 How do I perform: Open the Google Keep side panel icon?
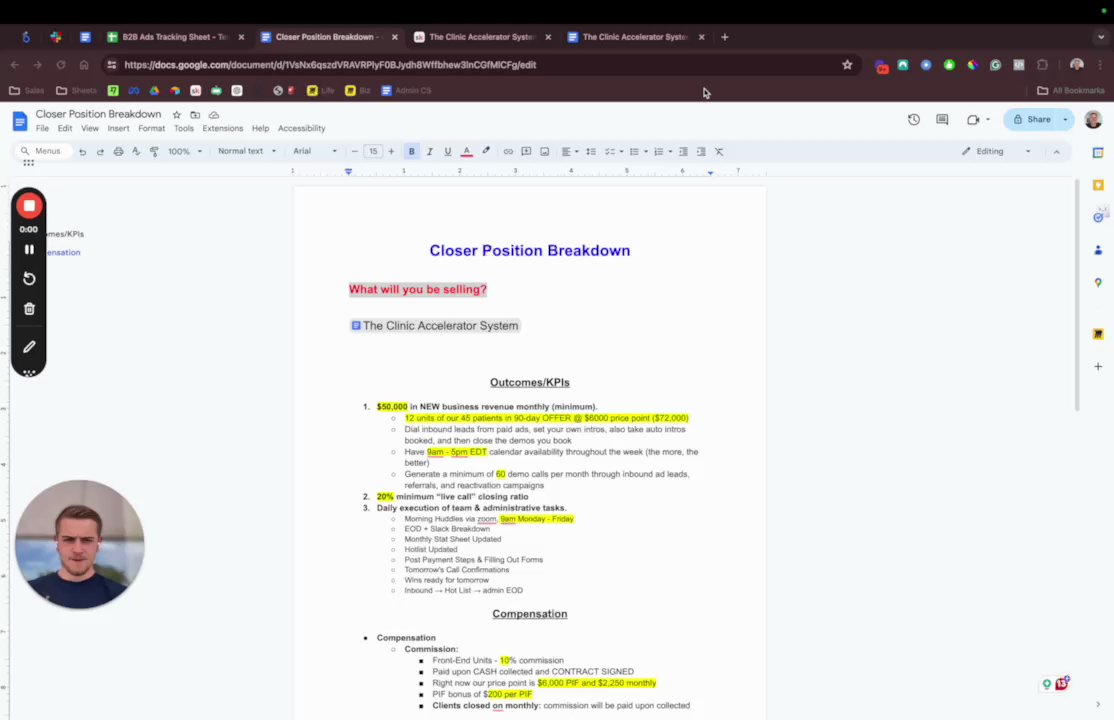[x=1098, y=185]
